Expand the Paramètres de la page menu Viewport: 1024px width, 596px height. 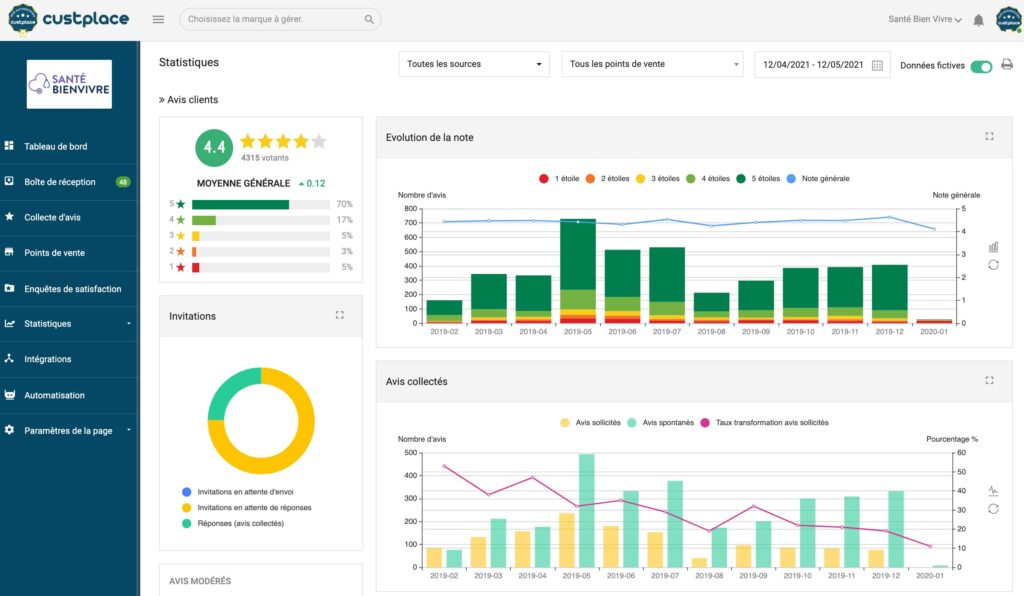point(72,430)
